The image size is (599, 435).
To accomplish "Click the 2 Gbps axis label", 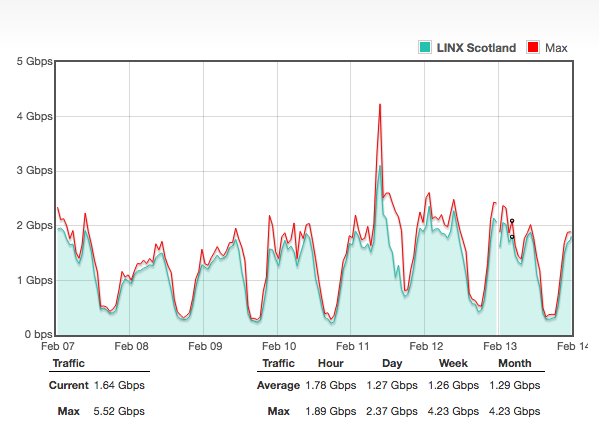I will click(34, 225).
